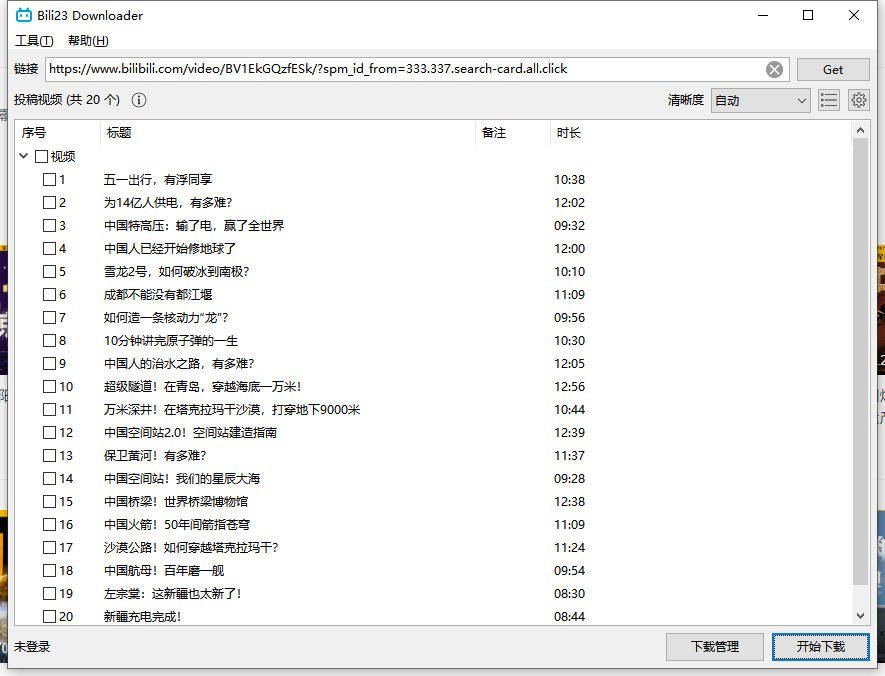This screenshot has height=676, width=885.
Task: Click the Bili23 Downloader app logo icon
Action: point(23,15)
